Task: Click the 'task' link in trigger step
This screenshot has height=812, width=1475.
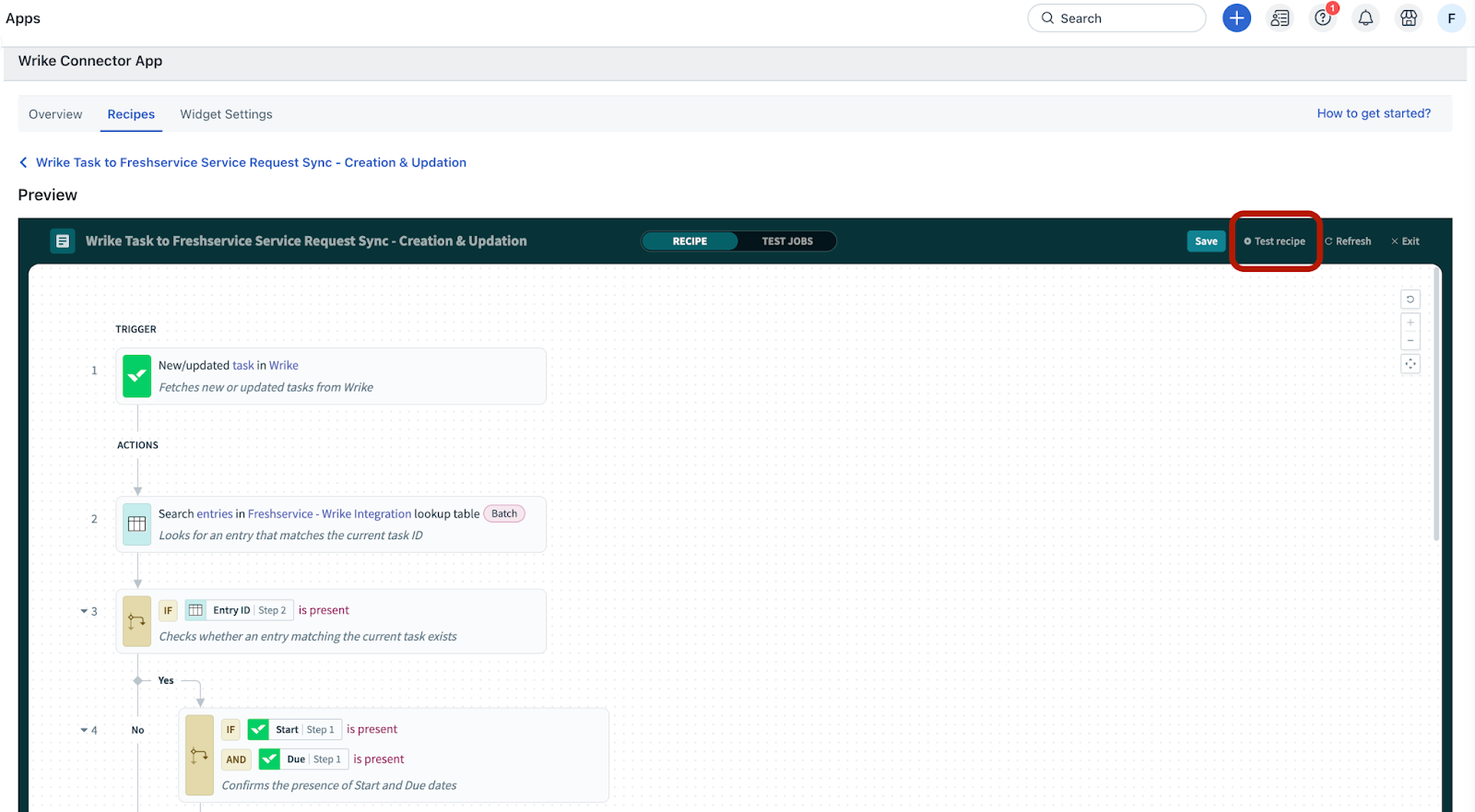Action: (x=243, y=365)
